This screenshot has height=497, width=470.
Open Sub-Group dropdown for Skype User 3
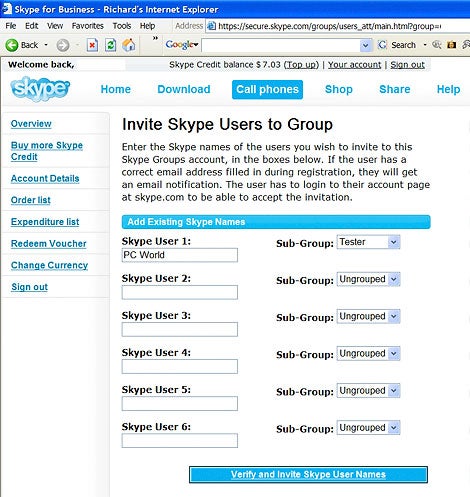[394, 316]
